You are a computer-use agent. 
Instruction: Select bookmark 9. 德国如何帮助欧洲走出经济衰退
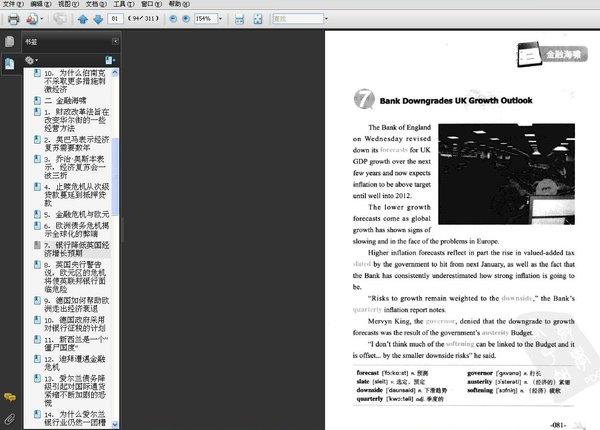tap(77, 304)
